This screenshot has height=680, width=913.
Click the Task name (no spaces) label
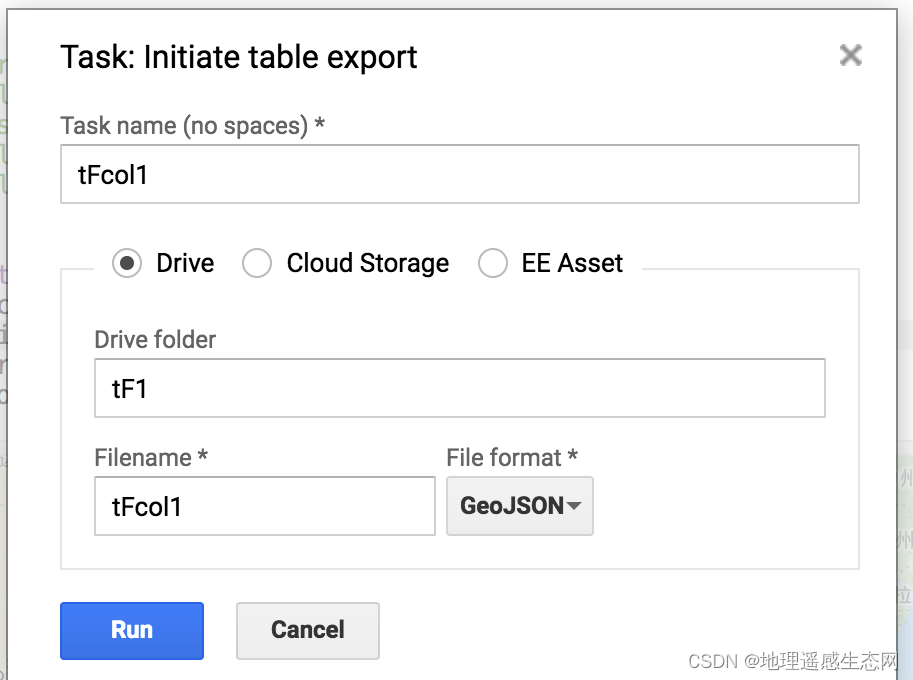193,126
